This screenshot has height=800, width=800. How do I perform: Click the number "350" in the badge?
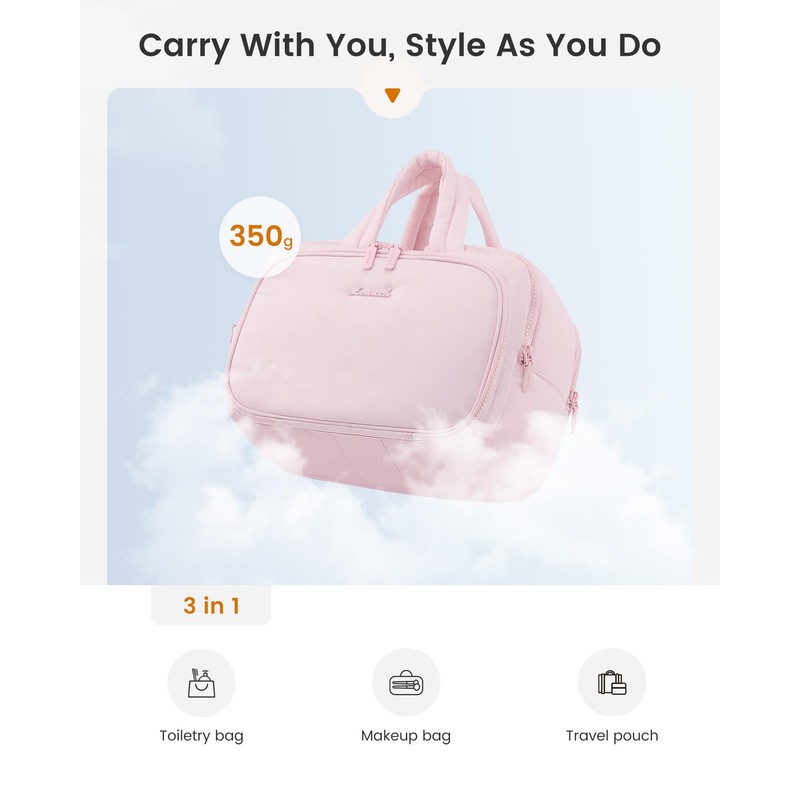254,236
